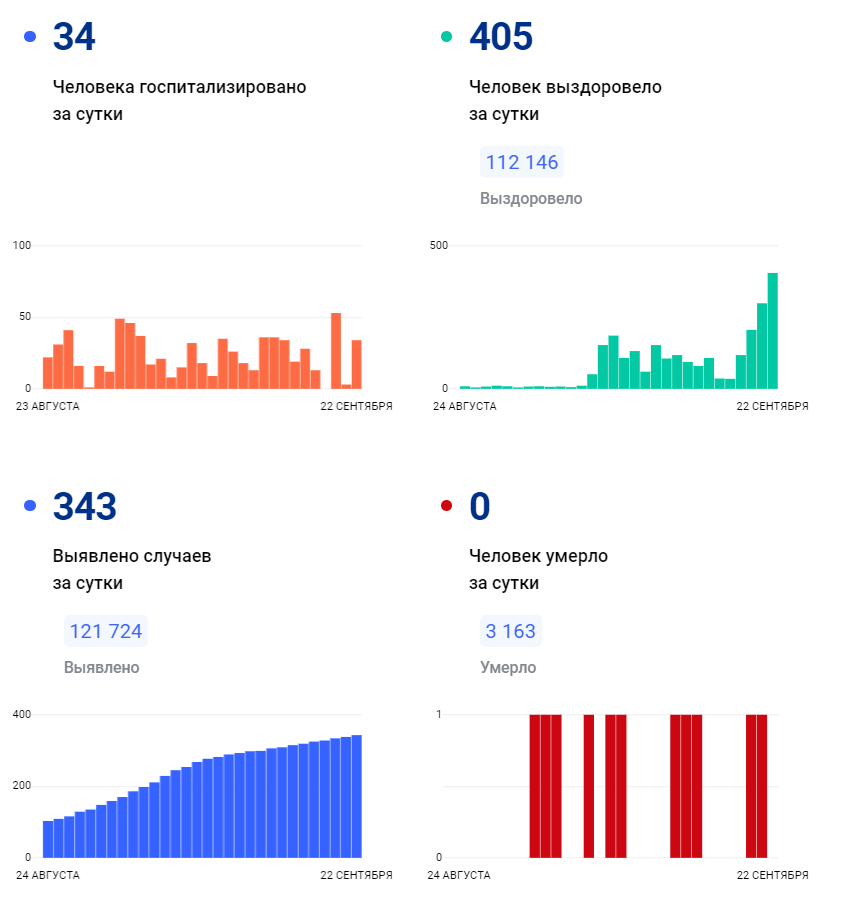
Task: Click the green dot beside number 405
Action: coord(446,37)
